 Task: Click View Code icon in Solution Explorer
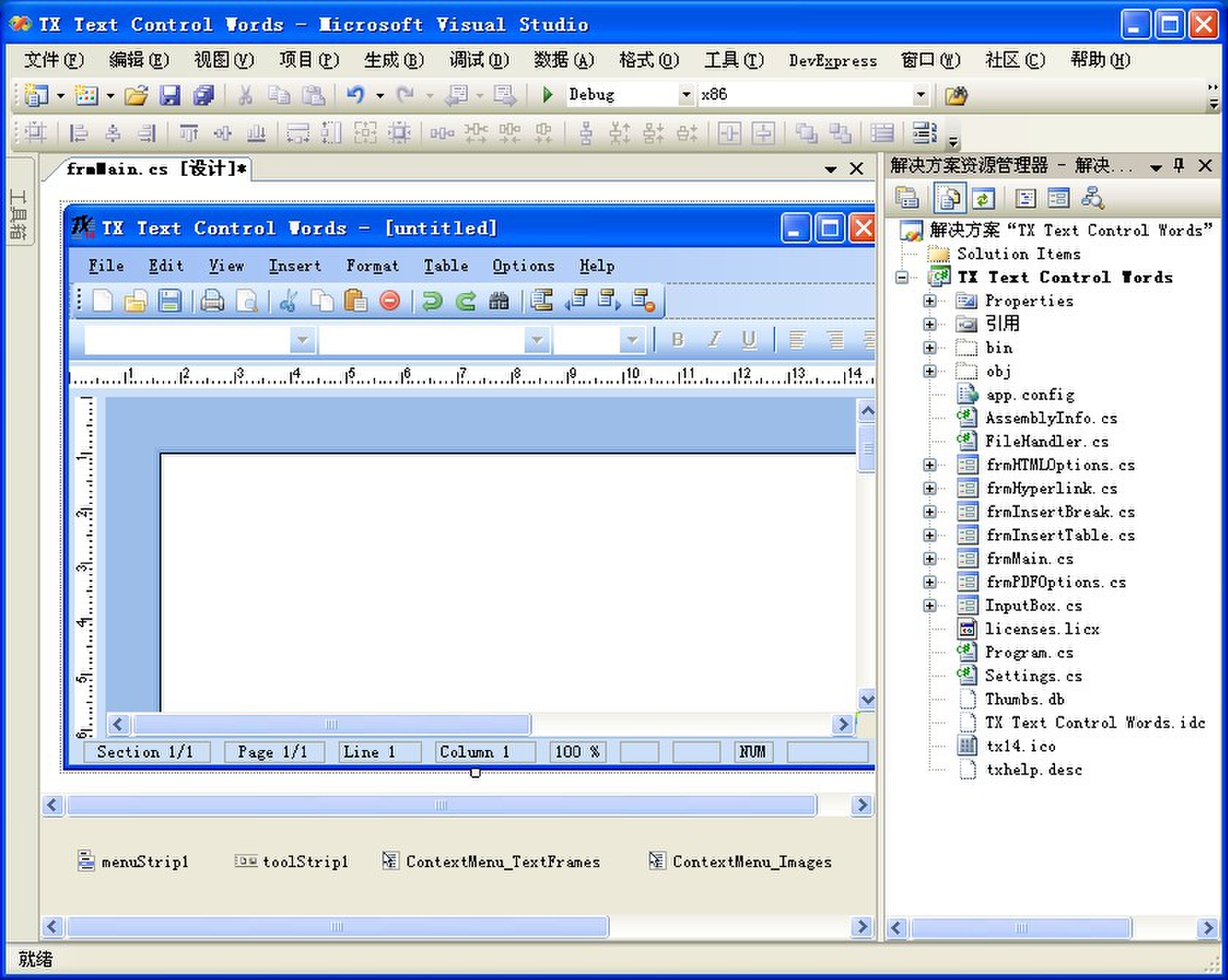[1025, 198]
